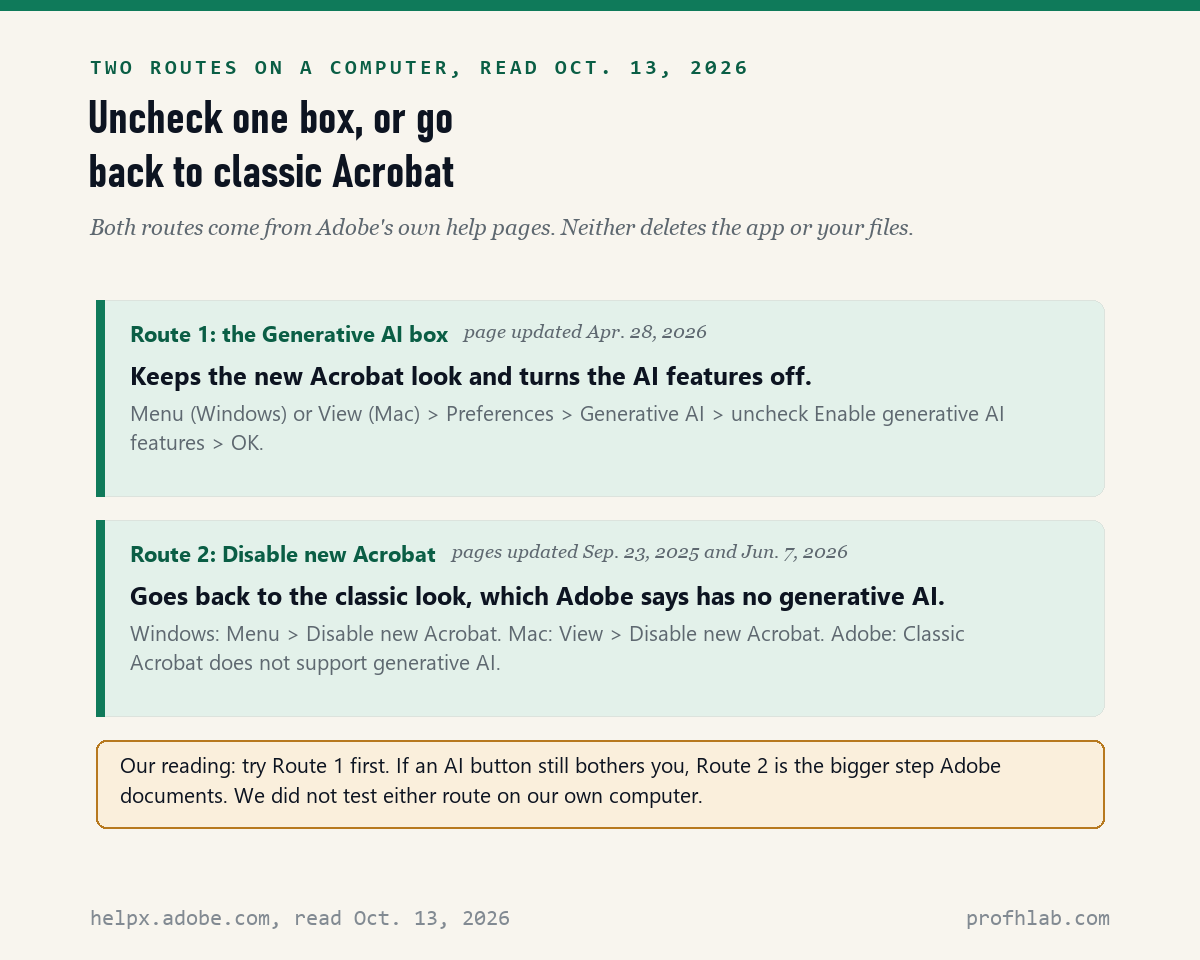Click the 'page updated Apr. 28, 2026' note
Viewport: 1200px width, 960px height.
(585, 332)
